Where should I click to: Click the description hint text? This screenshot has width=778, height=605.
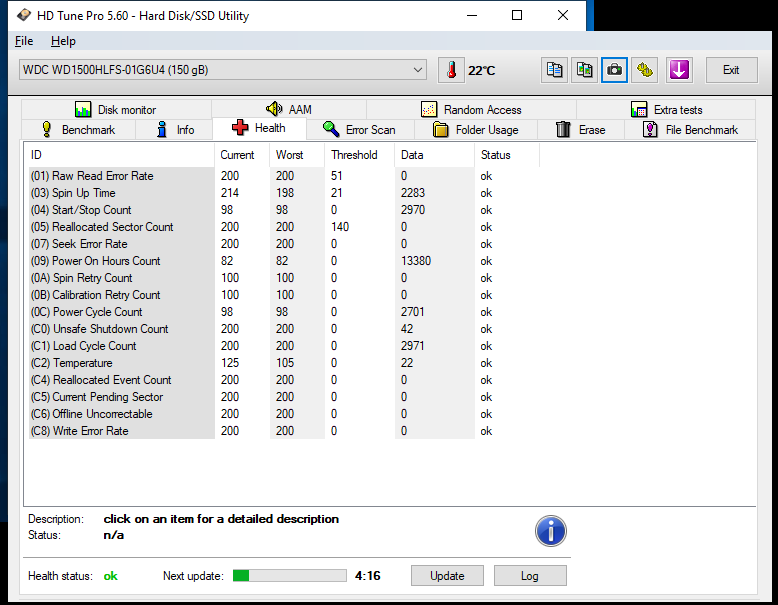coord(221,519)
